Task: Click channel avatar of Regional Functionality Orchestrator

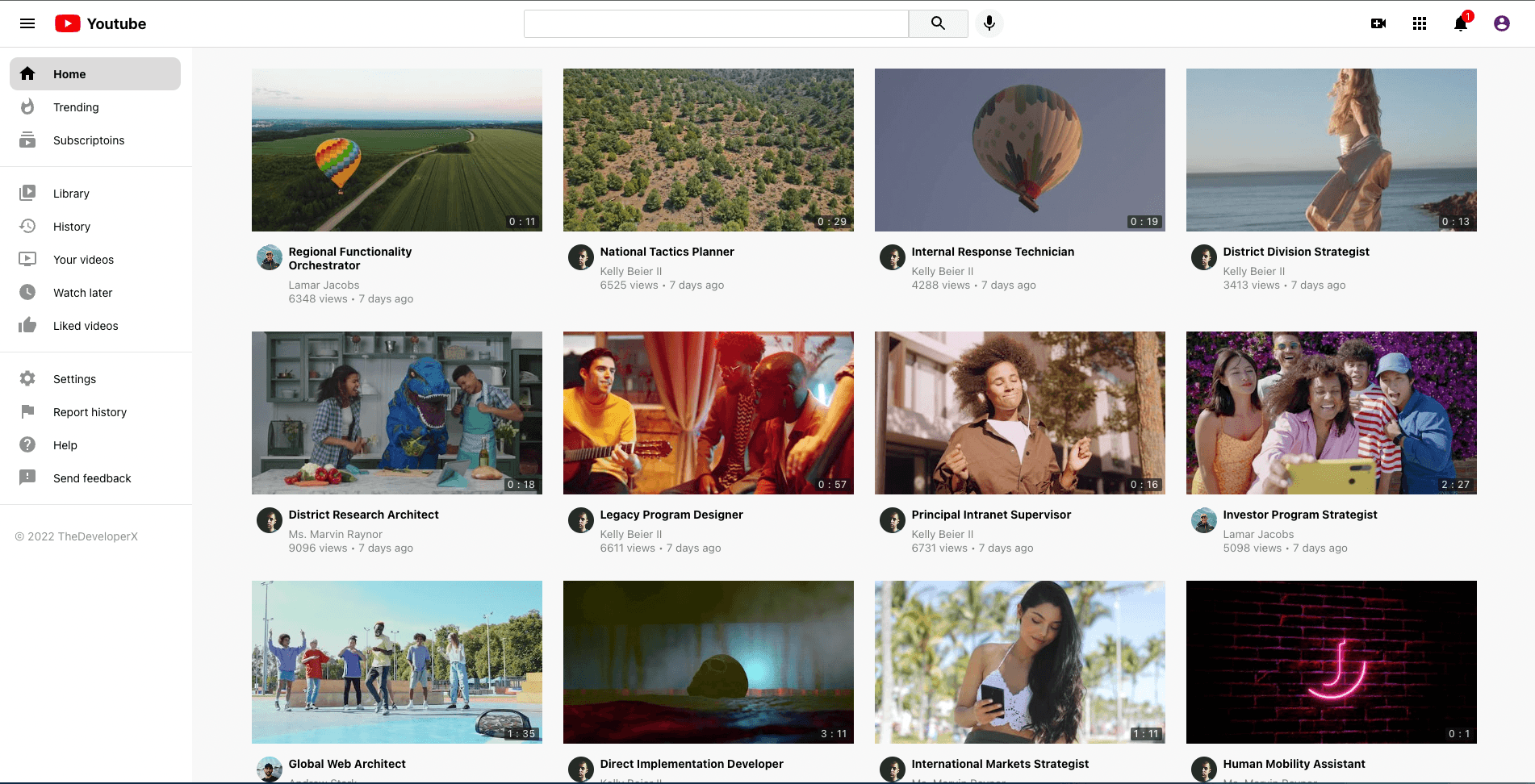Action: (x=270, y=258)
